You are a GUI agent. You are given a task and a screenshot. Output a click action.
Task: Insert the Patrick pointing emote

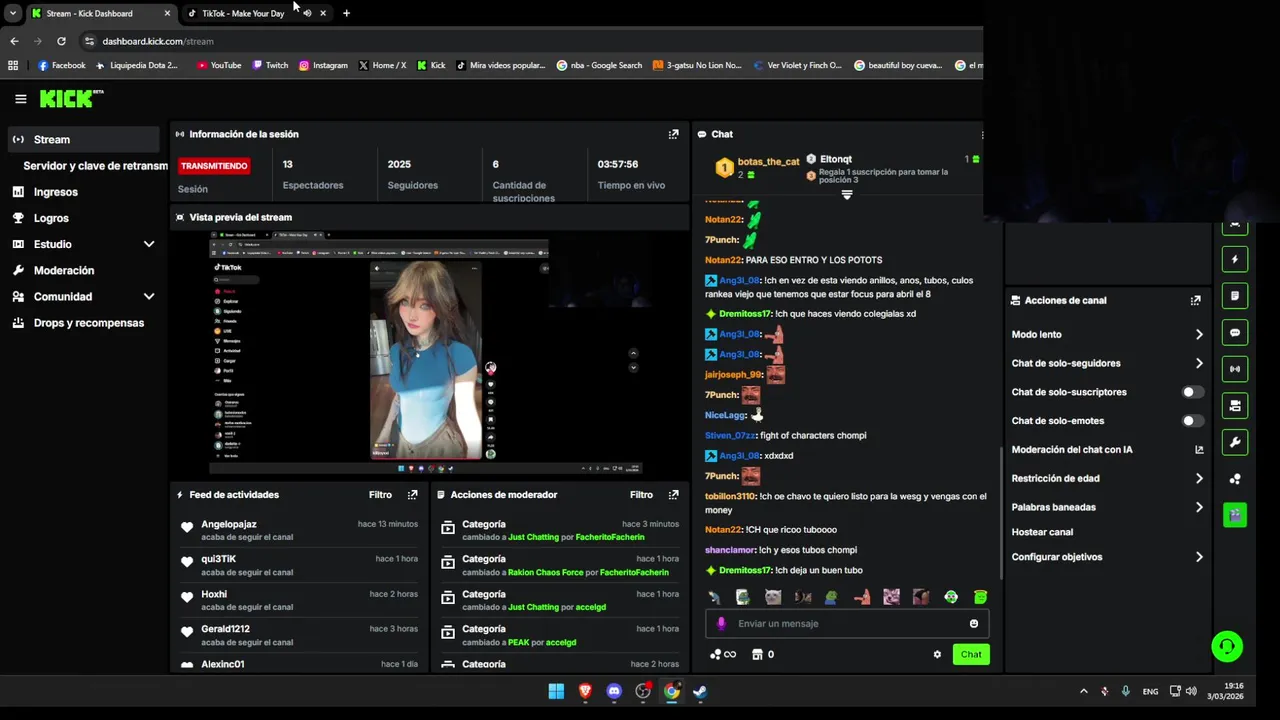coord(862,597)
